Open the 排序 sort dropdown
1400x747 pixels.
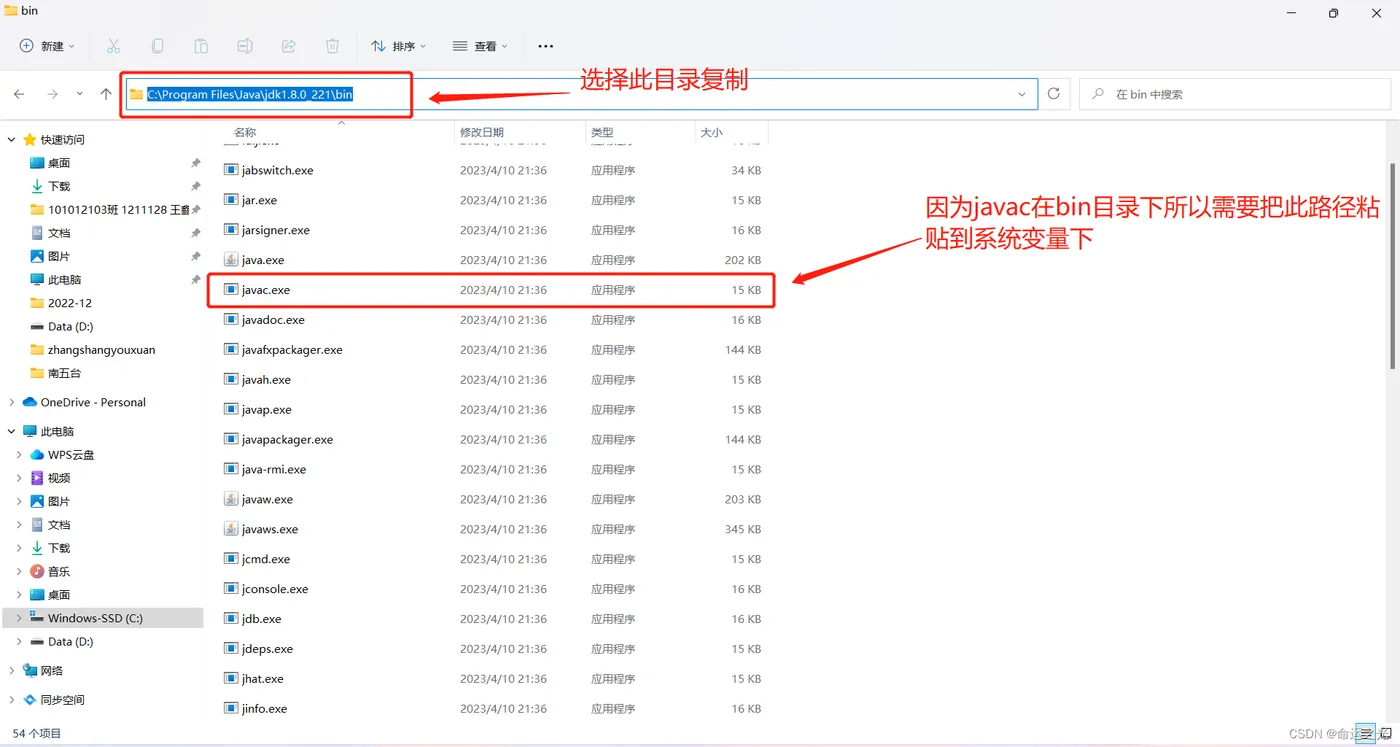point(398,46)
